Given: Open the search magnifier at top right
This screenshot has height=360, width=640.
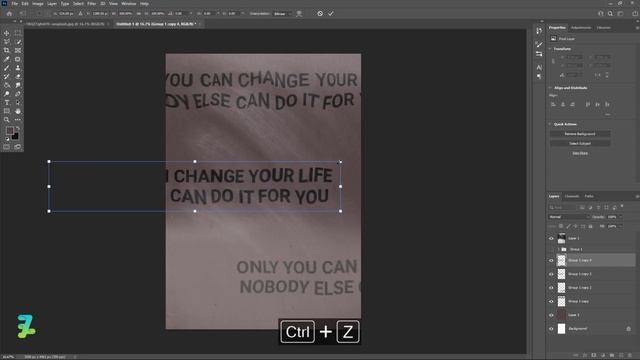Looking at the screenshot, I should [x=610, y=13].
